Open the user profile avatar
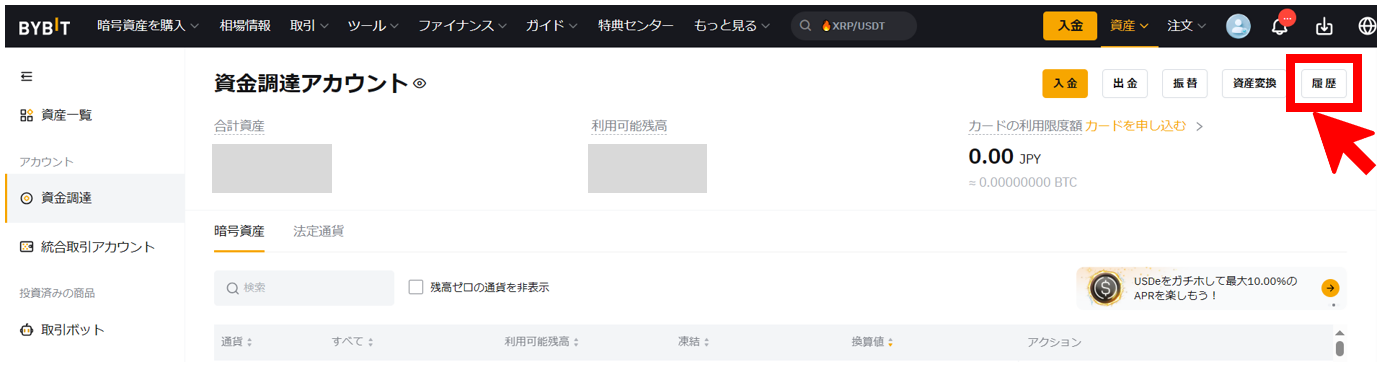The image size is (1381, 392). [x=1238, y=26]
